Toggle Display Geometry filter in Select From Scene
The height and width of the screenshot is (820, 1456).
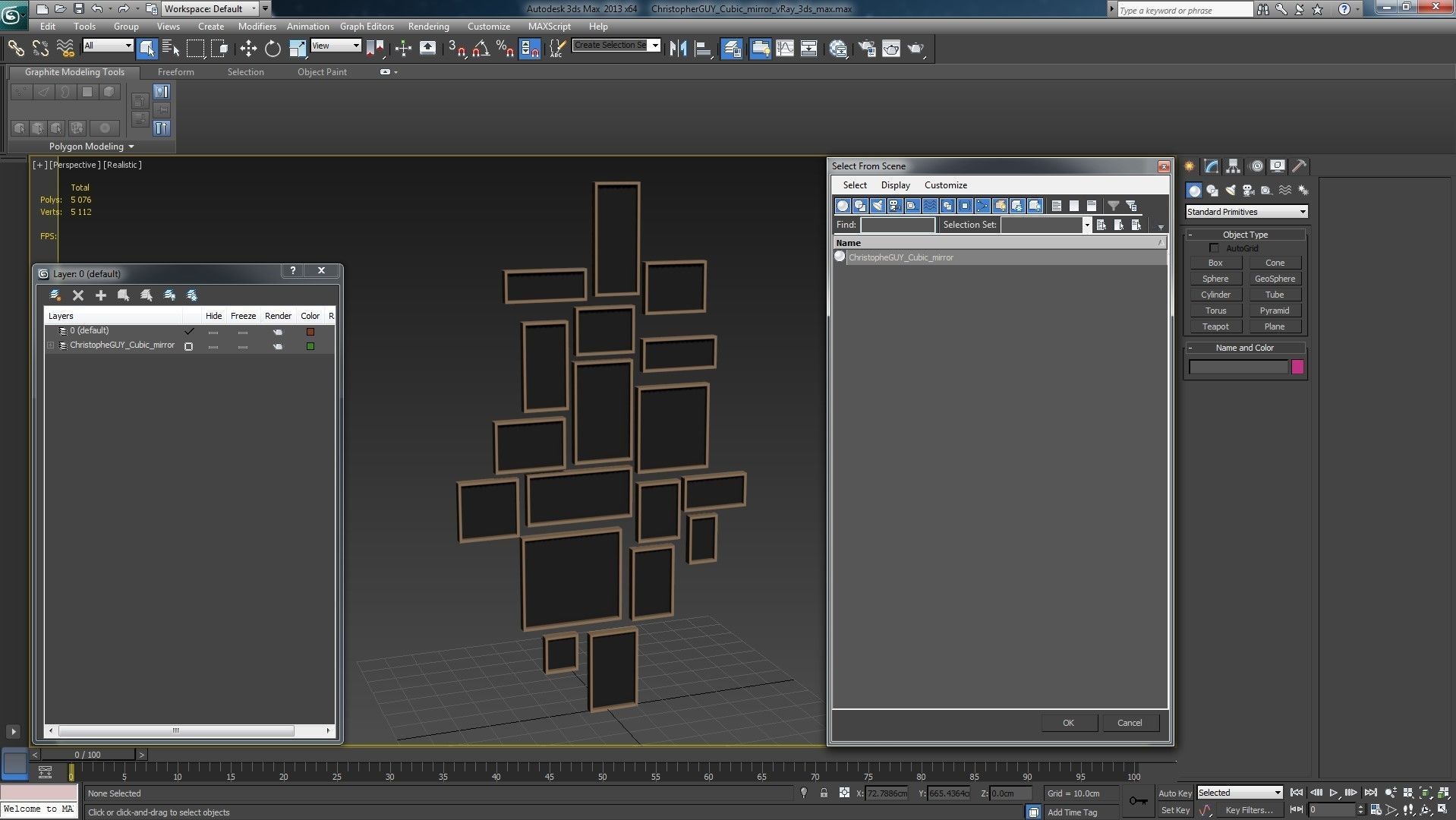pyautogui.click(x=843, y=206)
